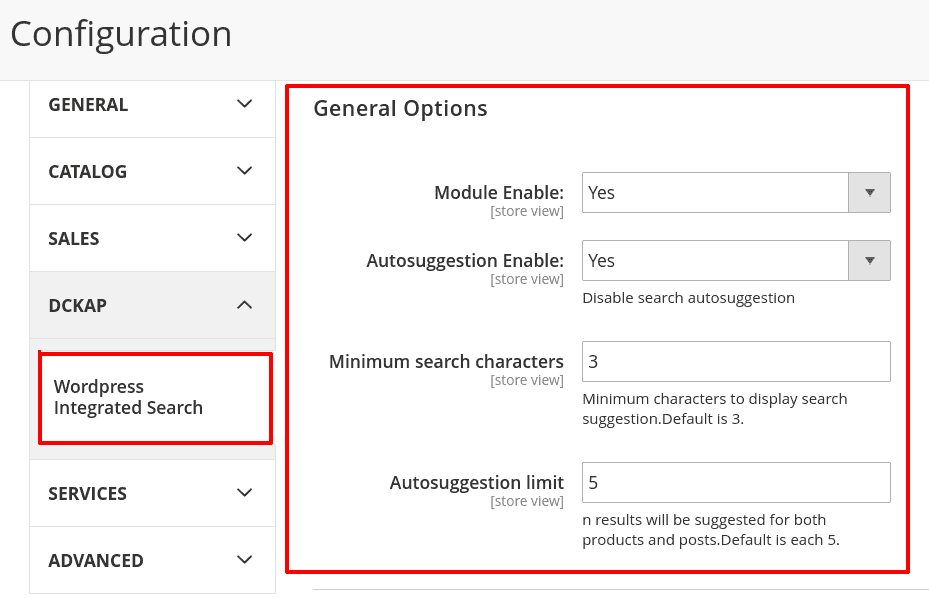The height and width of the screenshot is (598, 929).
Task: Open the Module Enable select showing Yes
Action: click(x=715, y=193)
